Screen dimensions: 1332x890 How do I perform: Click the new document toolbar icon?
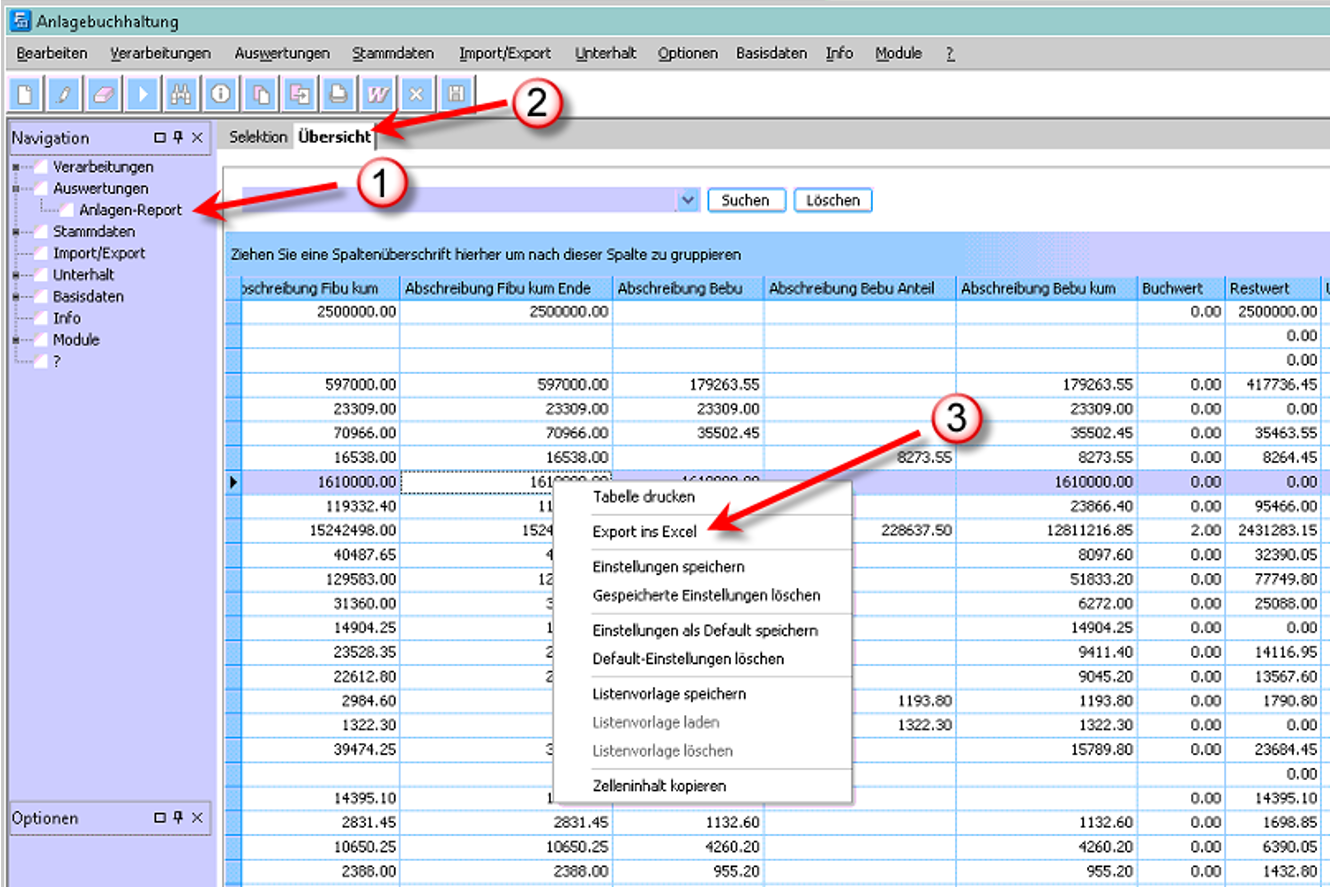tap(24, 94)
